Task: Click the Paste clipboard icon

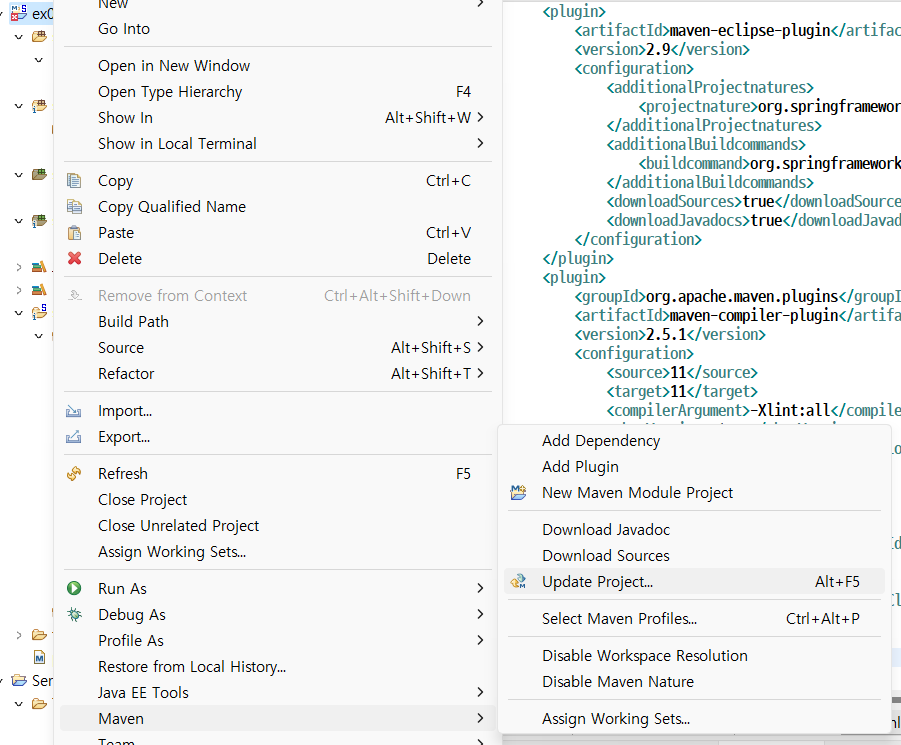Action: [x=74, y=233]
